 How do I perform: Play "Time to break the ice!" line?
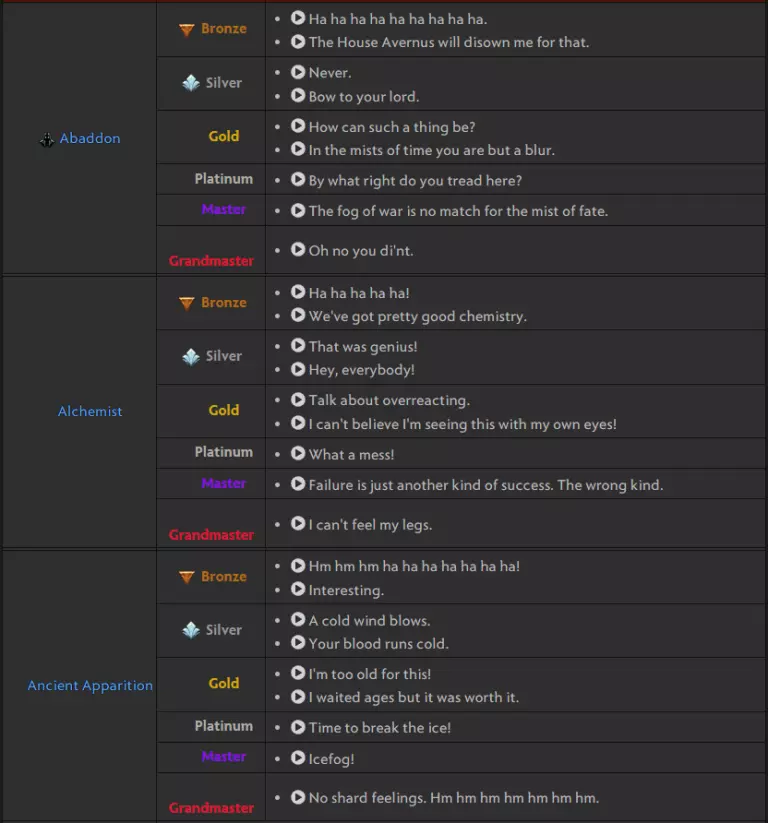pos(297,727)
